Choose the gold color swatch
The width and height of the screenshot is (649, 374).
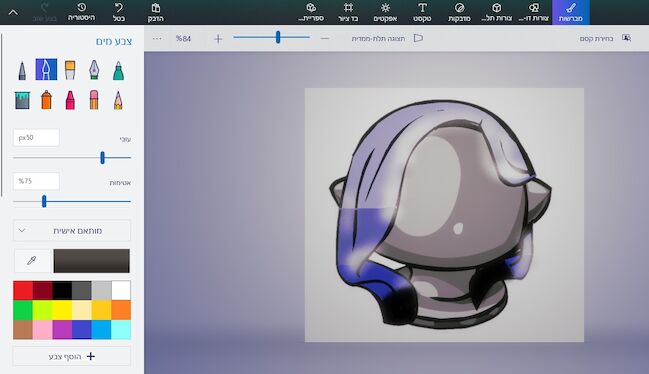pos(101,310)
